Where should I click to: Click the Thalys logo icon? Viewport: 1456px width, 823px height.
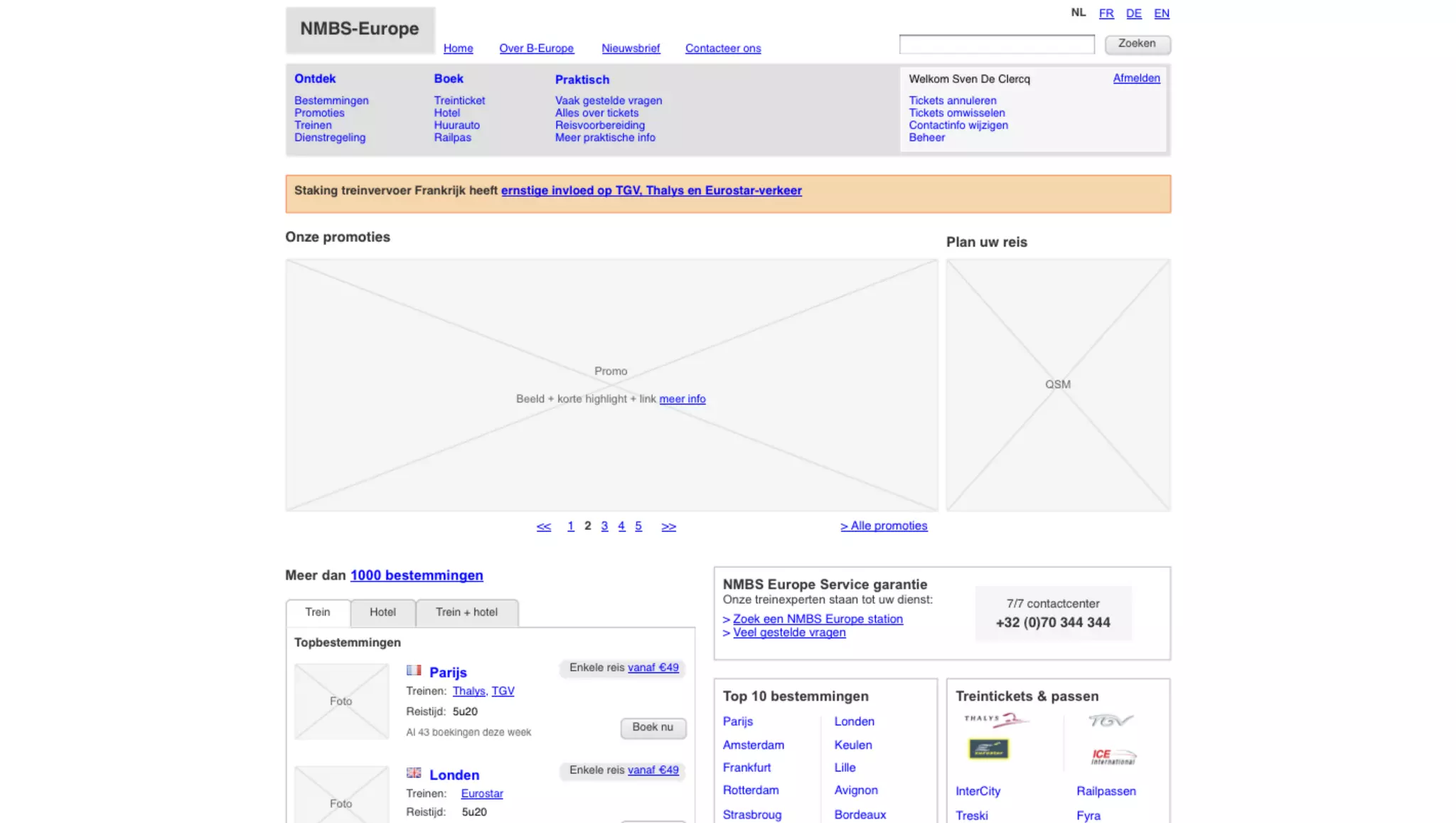pos(995,721)
